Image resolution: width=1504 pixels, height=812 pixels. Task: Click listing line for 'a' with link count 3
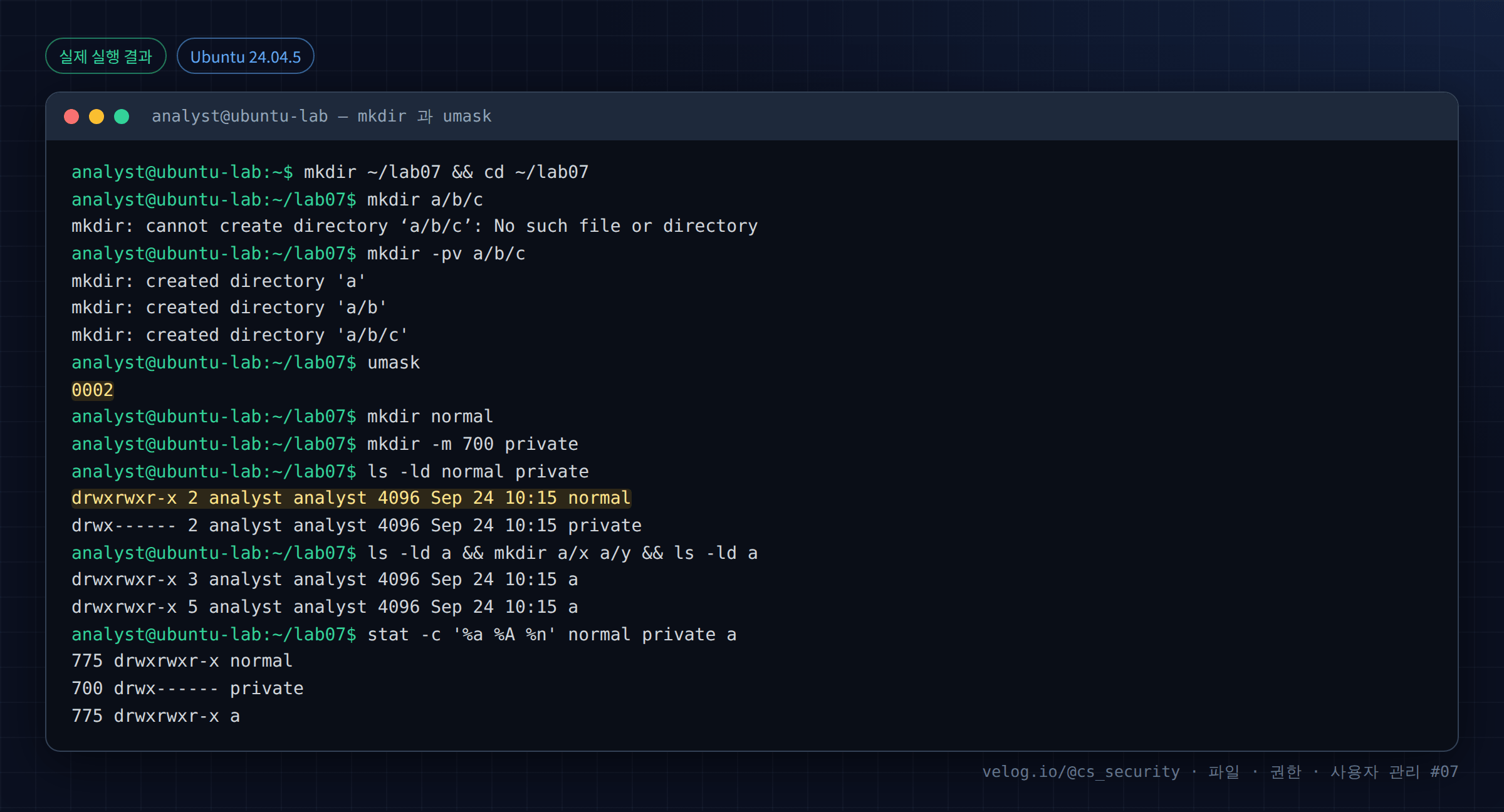tap(325, 580)
